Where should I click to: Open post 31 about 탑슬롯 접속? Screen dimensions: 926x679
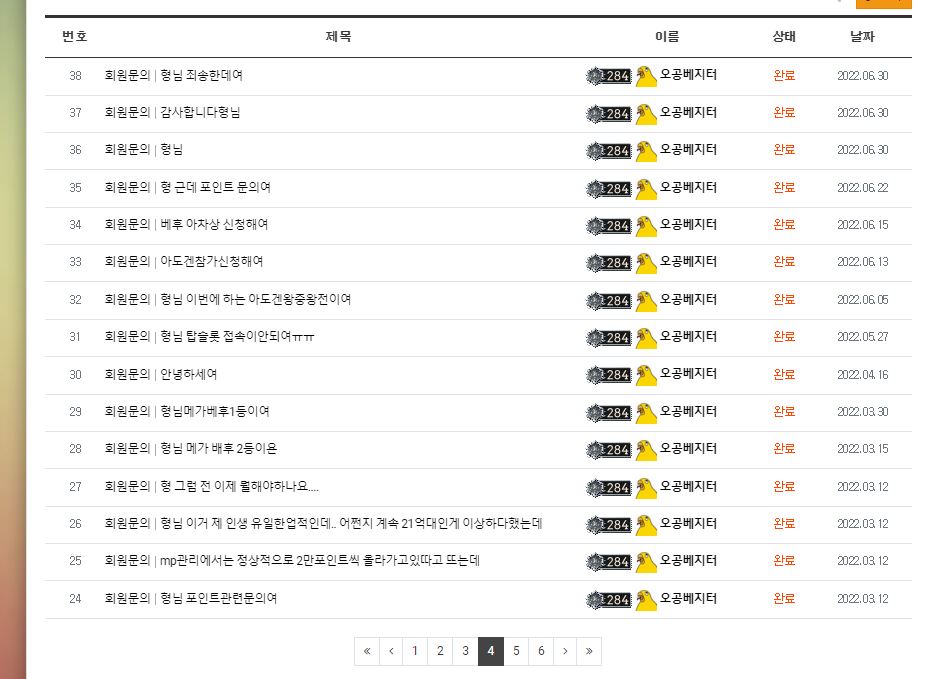click(x=209, y=337)
